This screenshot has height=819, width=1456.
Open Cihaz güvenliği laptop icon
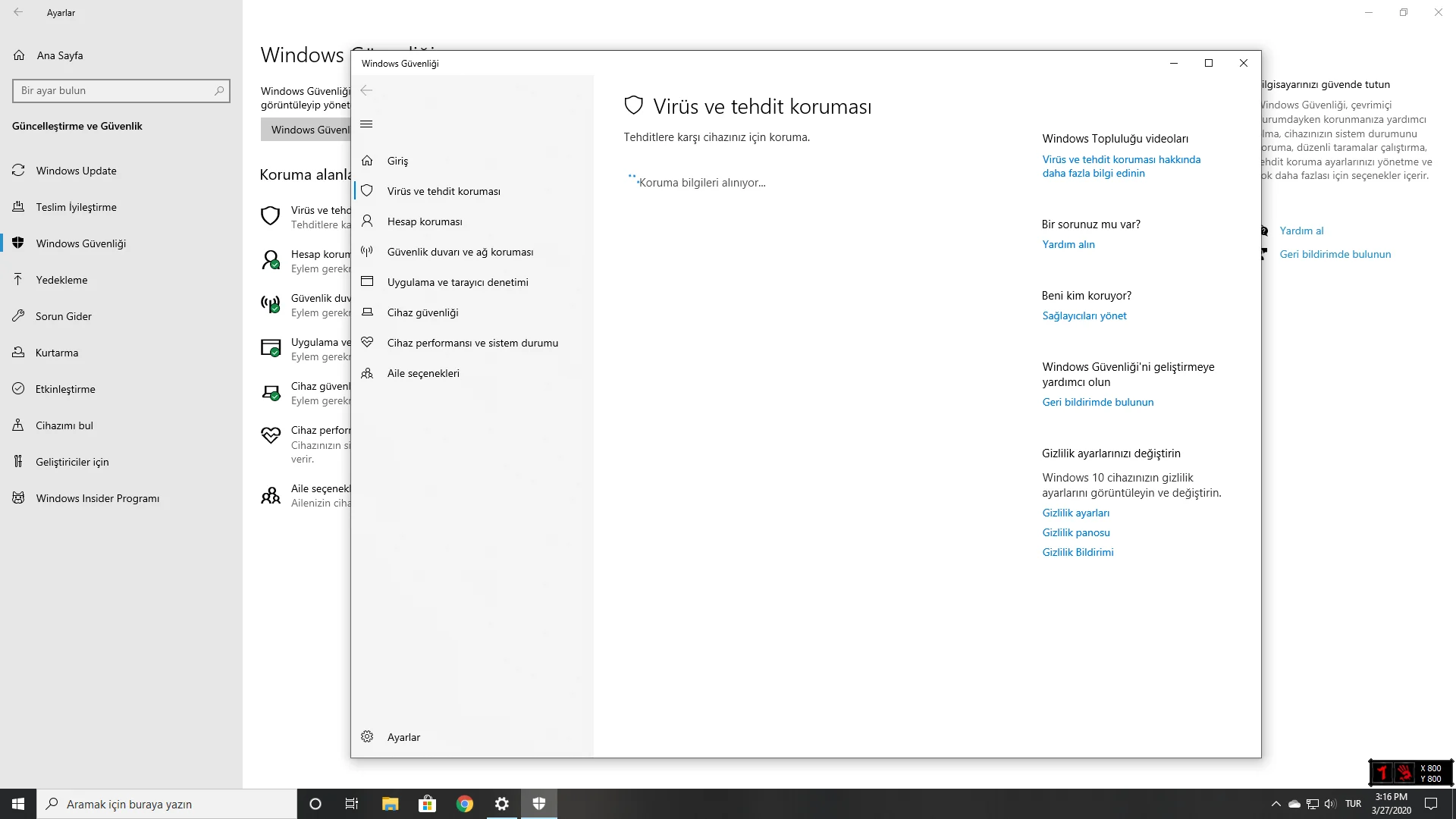[x=367, y=312]
